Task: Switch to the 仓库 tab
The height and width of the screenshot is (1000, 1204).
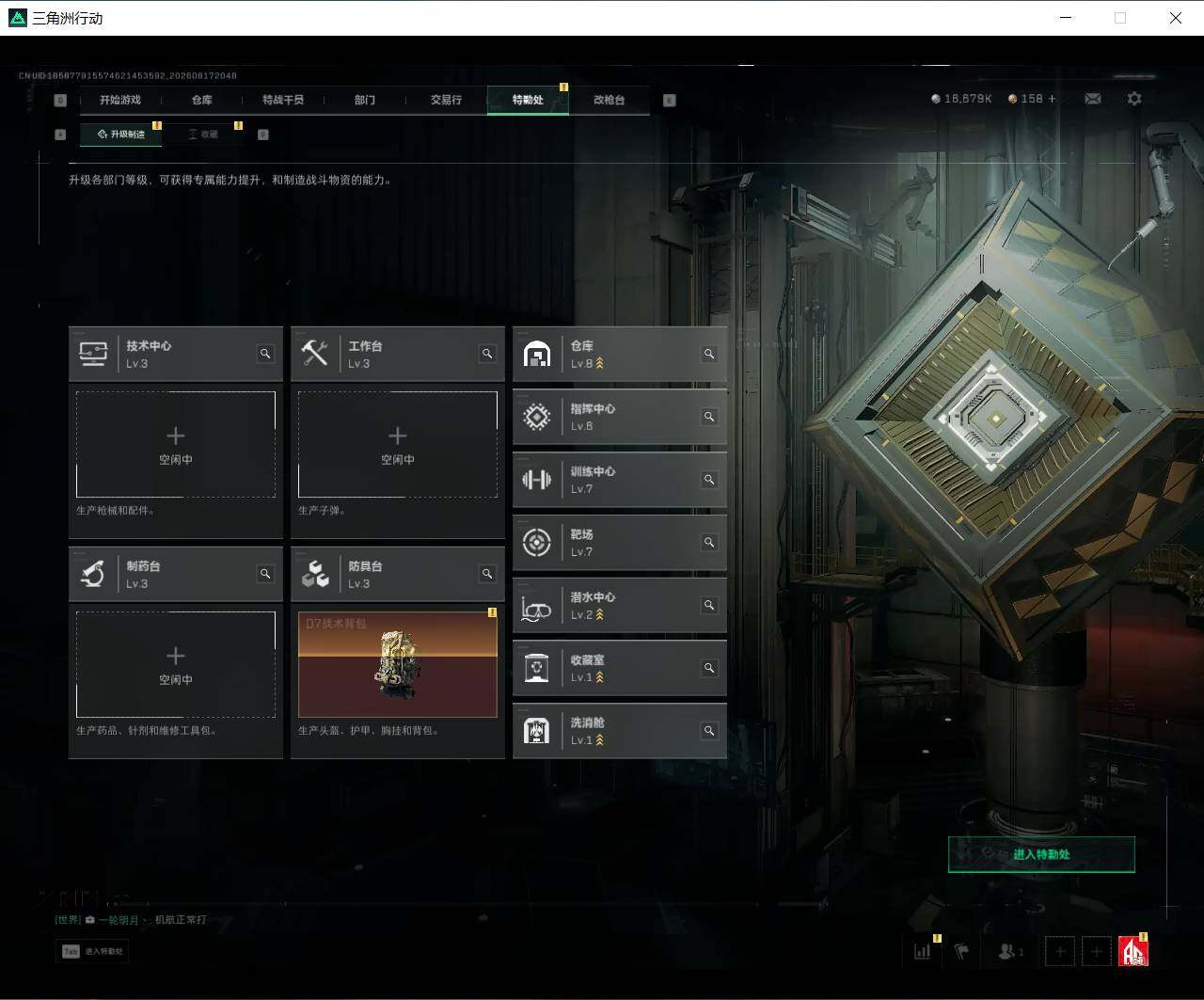Action: [202, 100]
